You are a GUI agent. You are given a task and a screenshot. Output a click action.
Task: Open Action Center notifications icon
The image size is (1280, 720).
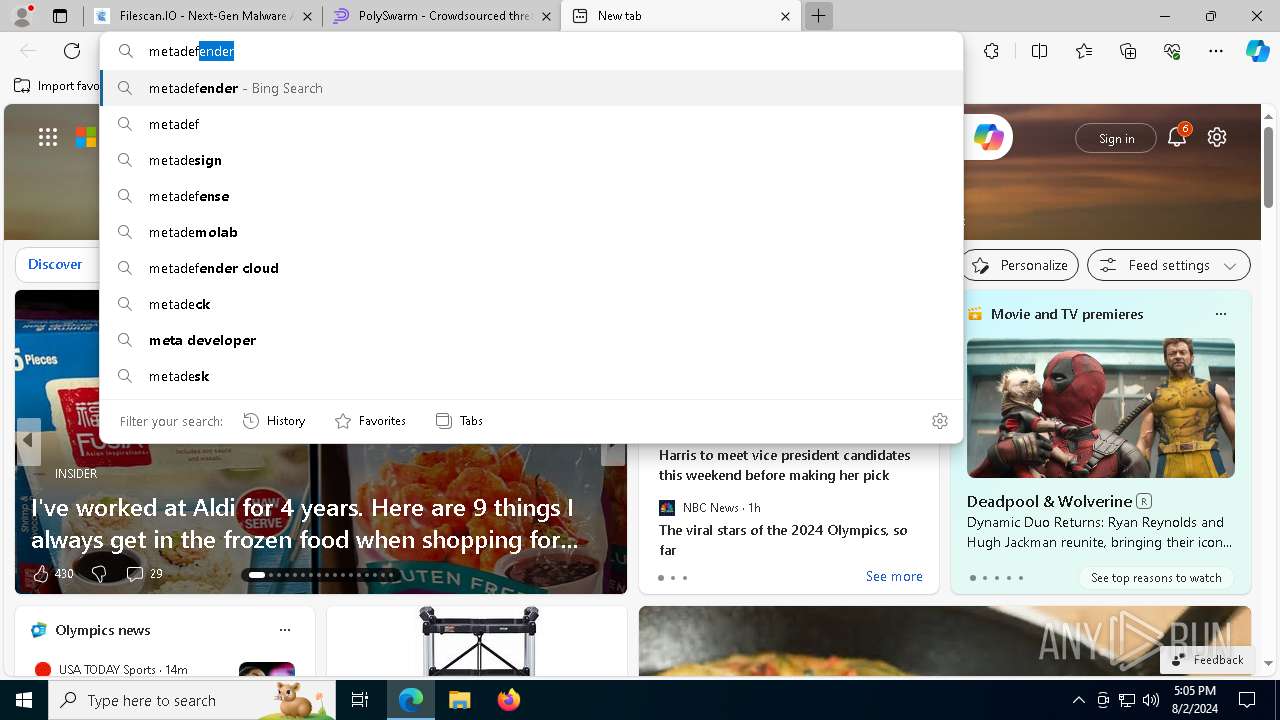(1247, 700)
